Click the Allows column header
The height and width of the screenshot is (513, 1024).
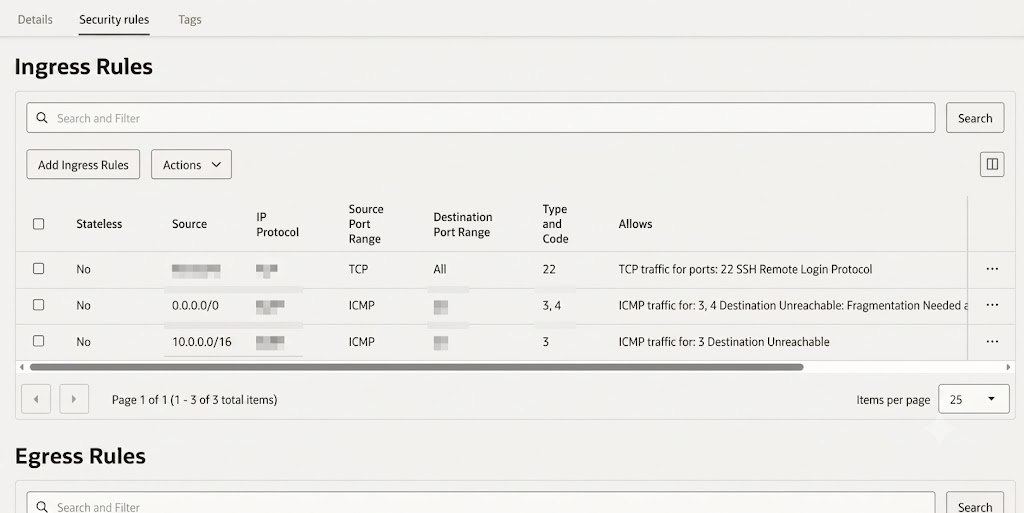click(635, 224)
